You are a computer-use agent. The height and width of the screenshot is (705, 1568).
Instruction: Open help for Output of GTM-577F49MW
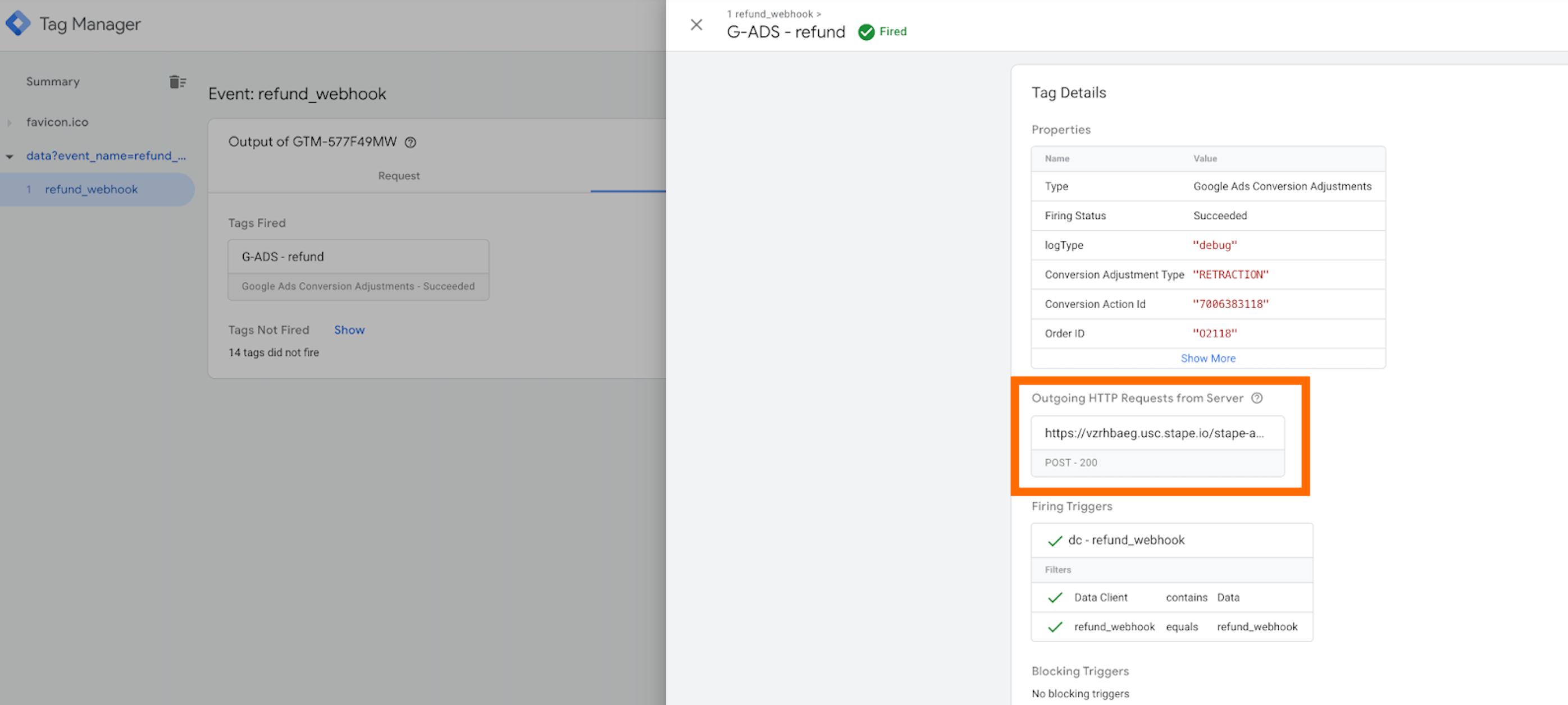[411, 143]
